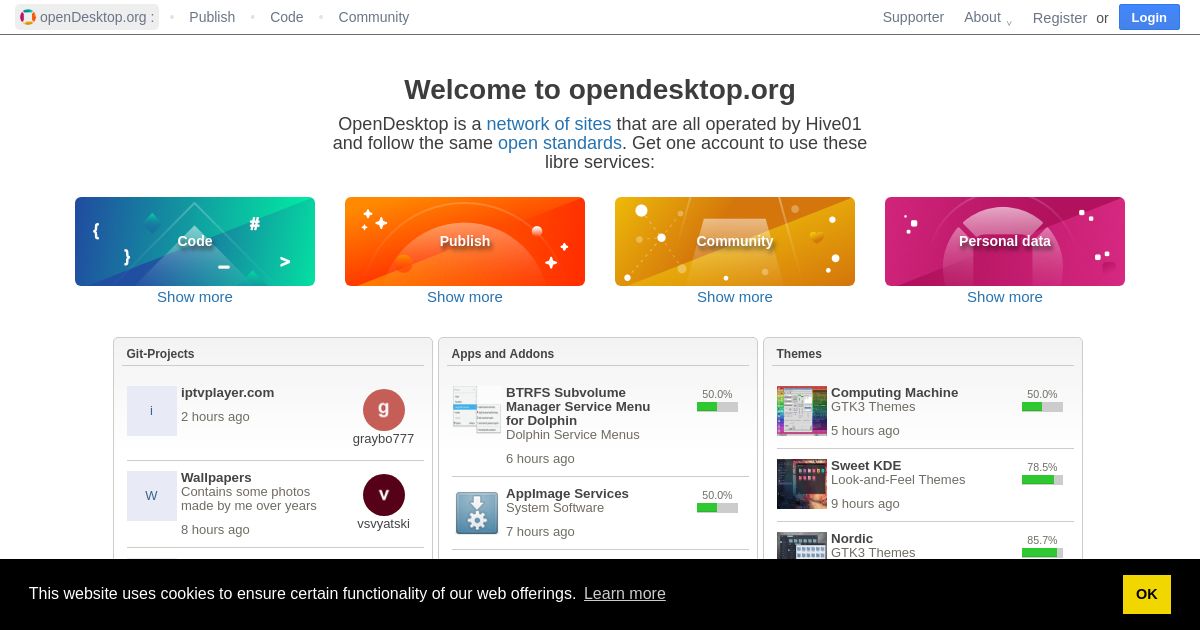Screen dimensions: 1200x630
Task: Click the 'Look-and-Feel Themes' category text
Action: (898, 480)
